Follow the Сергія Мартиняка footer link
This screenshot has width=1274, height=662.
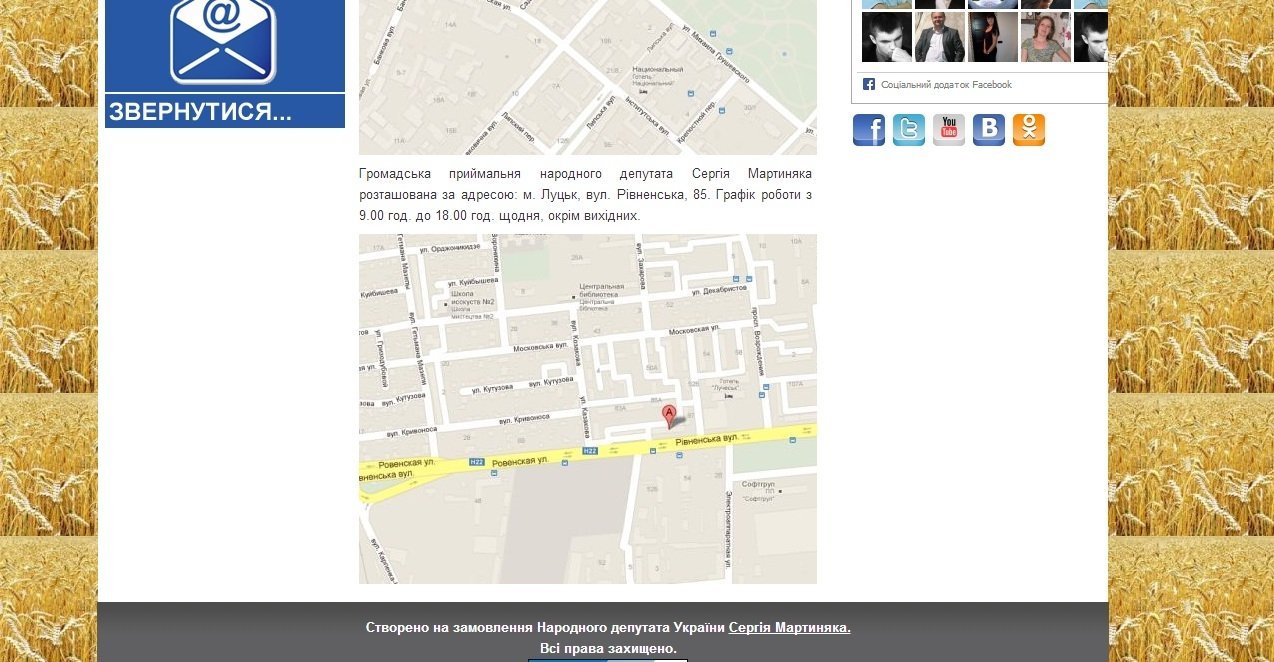(789, 628)
